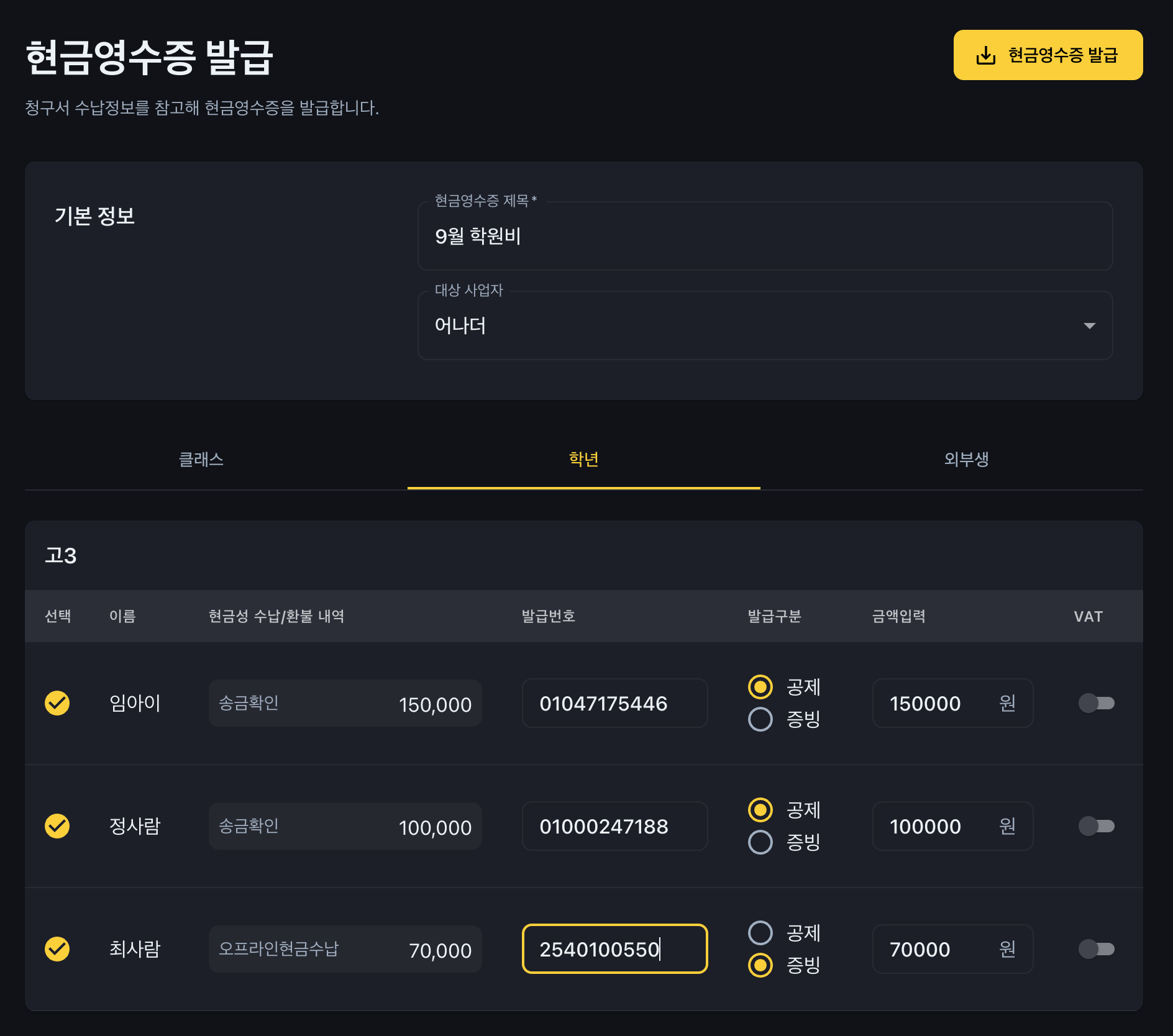
Task: Uncheck the selection for 임아이
Action: 57,703
